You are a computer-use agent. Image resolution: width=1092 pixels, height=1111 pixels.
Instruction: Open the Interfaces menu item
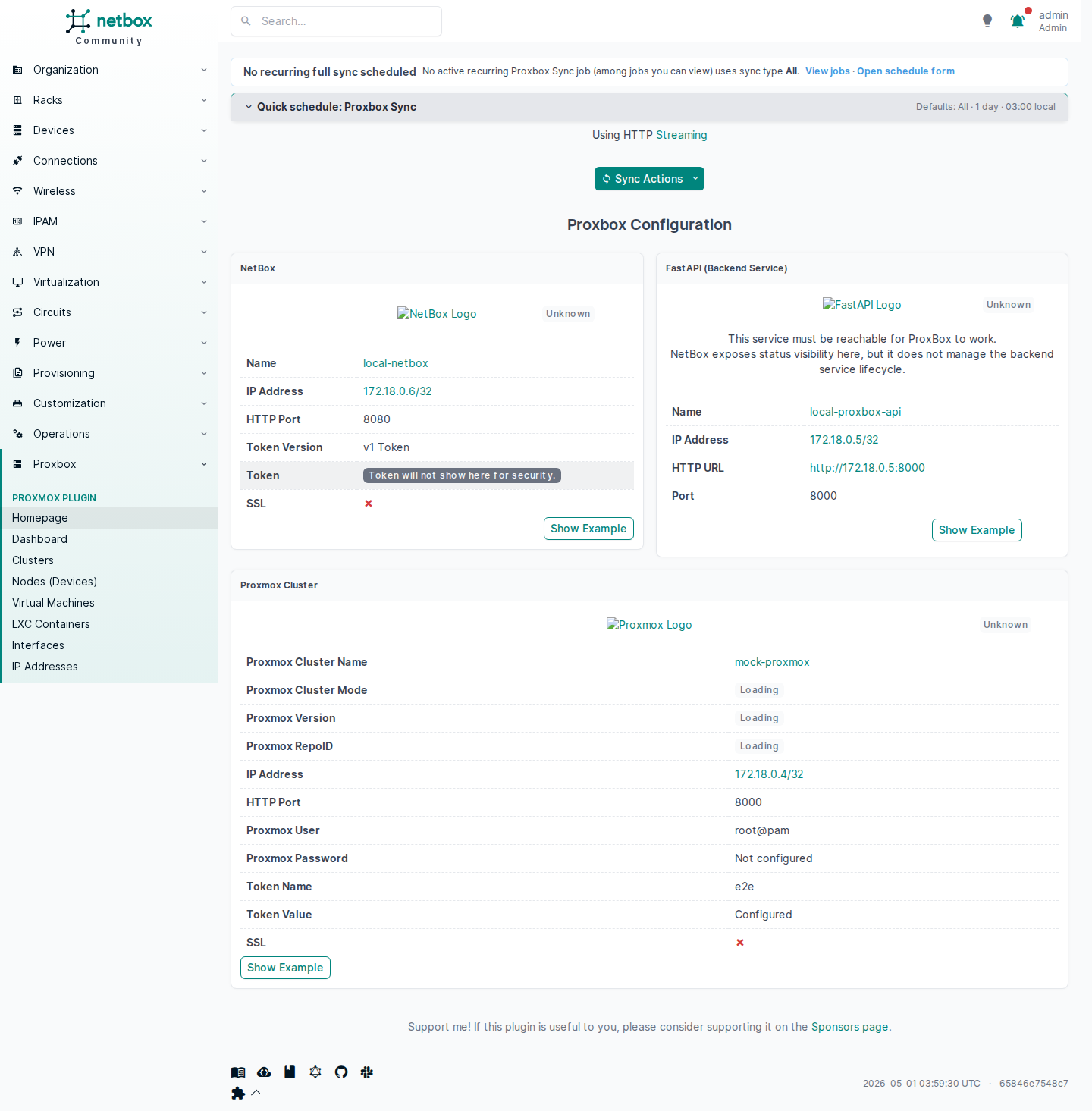click(109, 645)
